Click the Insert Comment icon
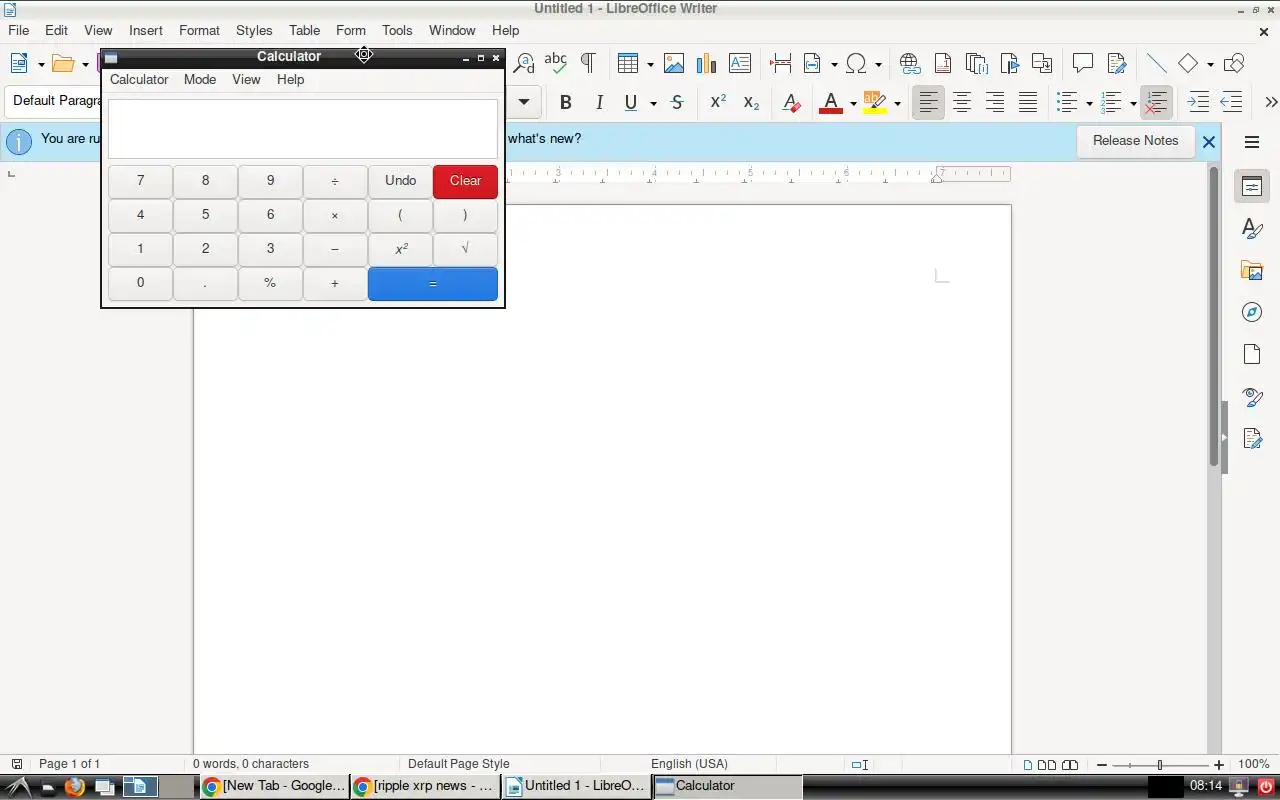Screen dimensions: 1280x800 click(1082, 64)
